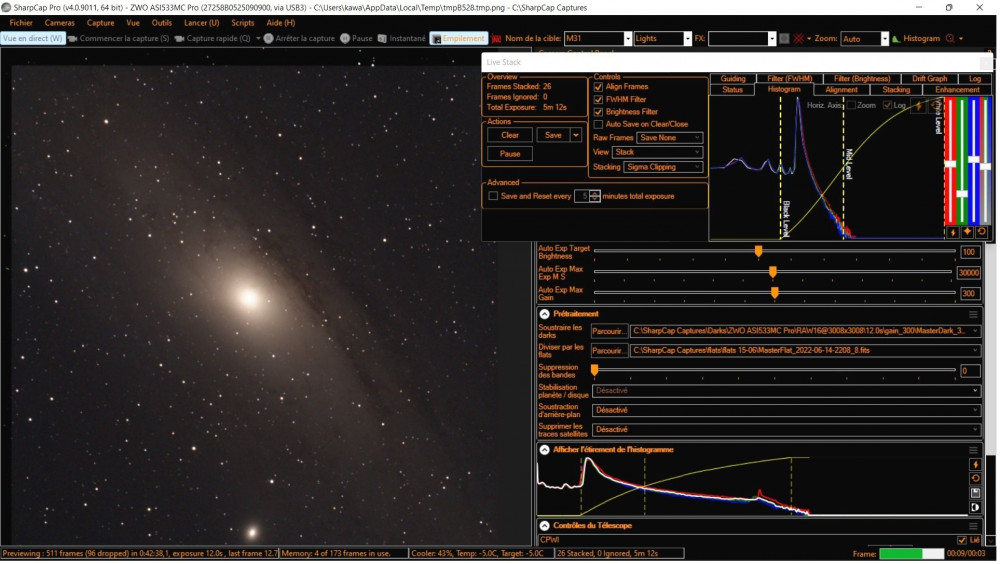Click Capture rapide toolbar button

click(x=212, y=38)
